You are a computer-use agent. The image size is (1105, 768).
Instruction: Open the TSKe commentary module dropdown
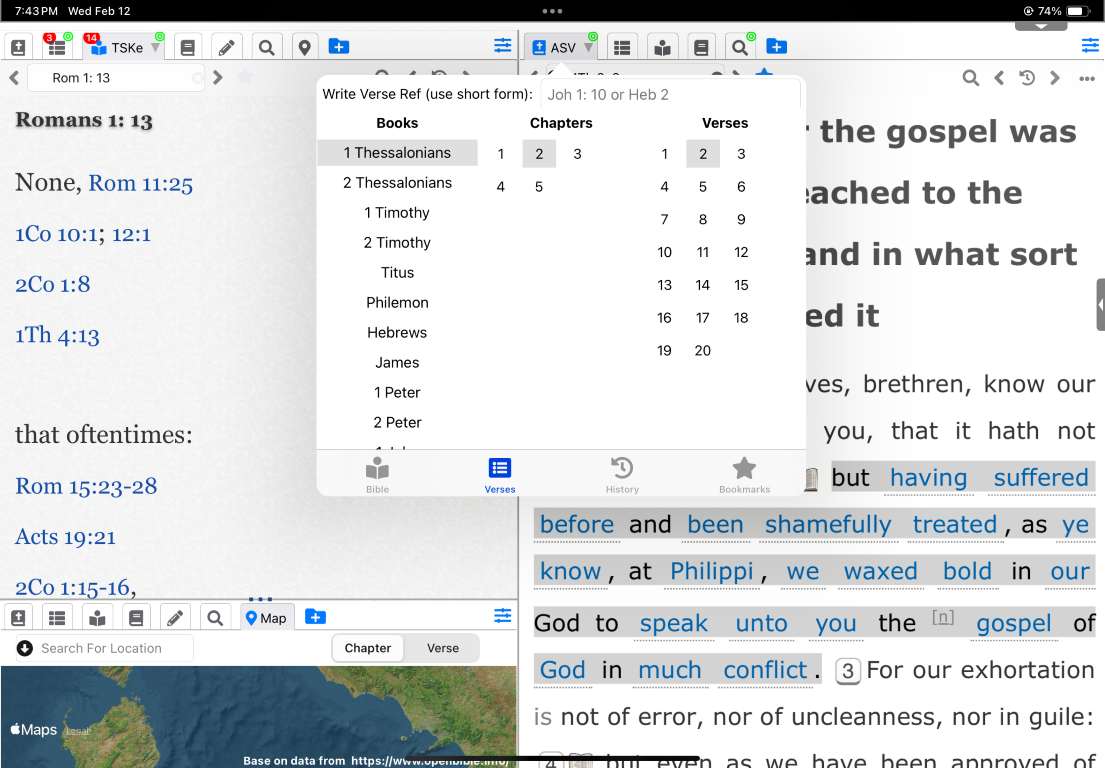[x=155, y=48]
